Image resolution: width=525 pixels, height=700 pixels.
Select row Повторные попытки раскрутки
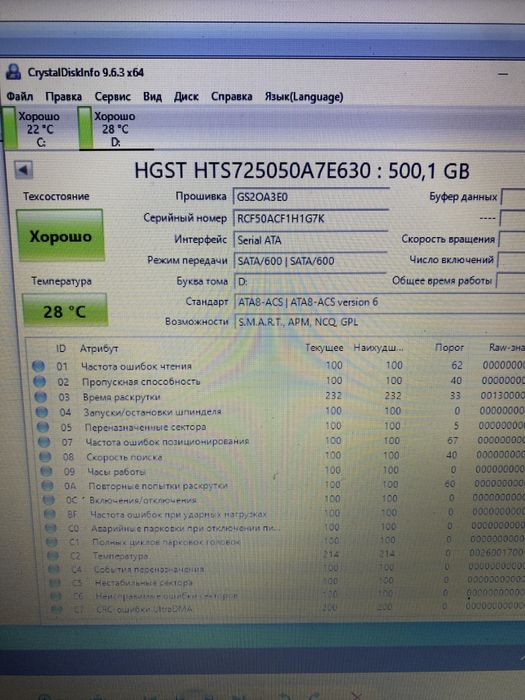284,484
